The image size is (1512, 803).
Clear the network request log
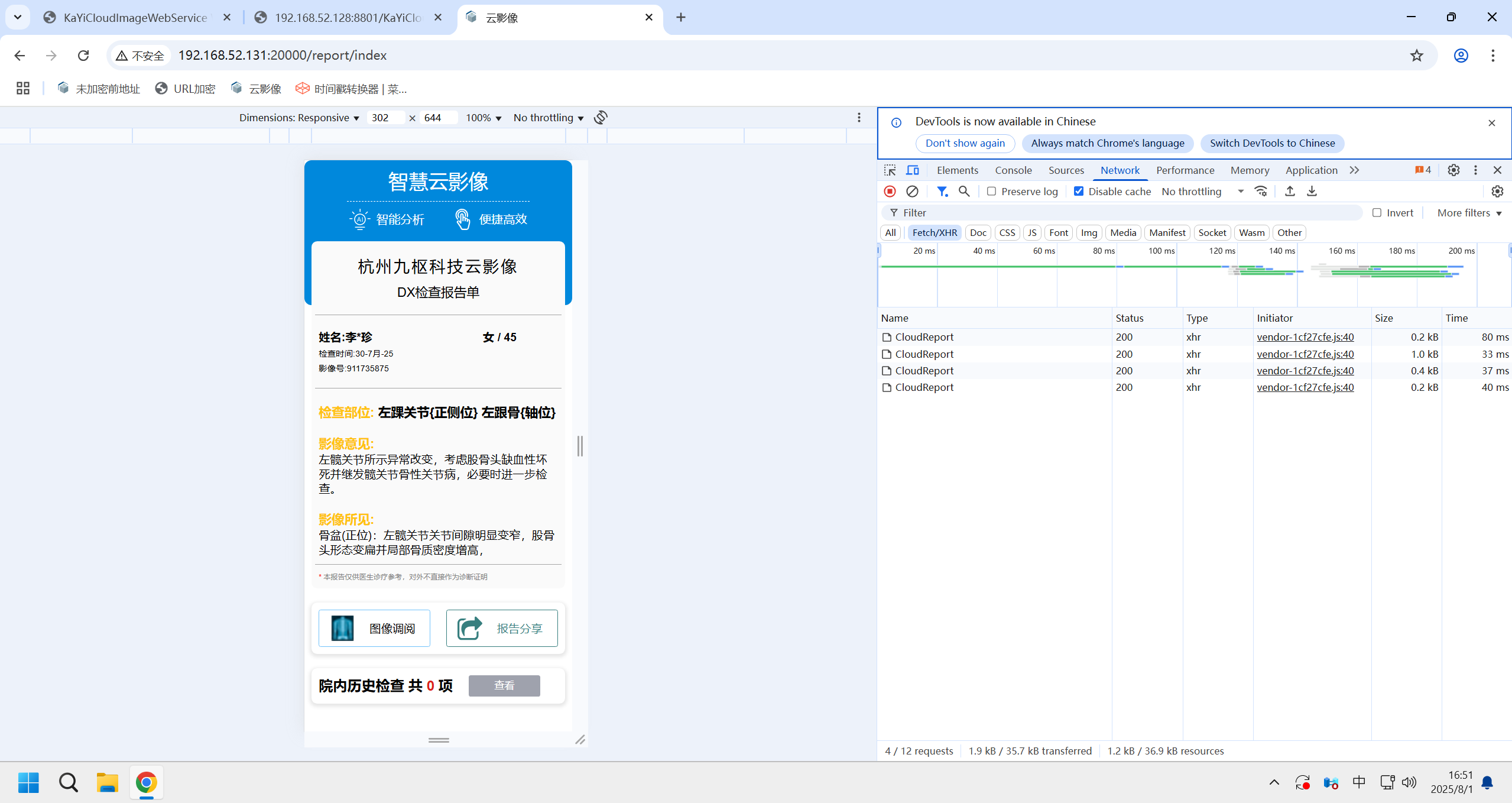912,191
